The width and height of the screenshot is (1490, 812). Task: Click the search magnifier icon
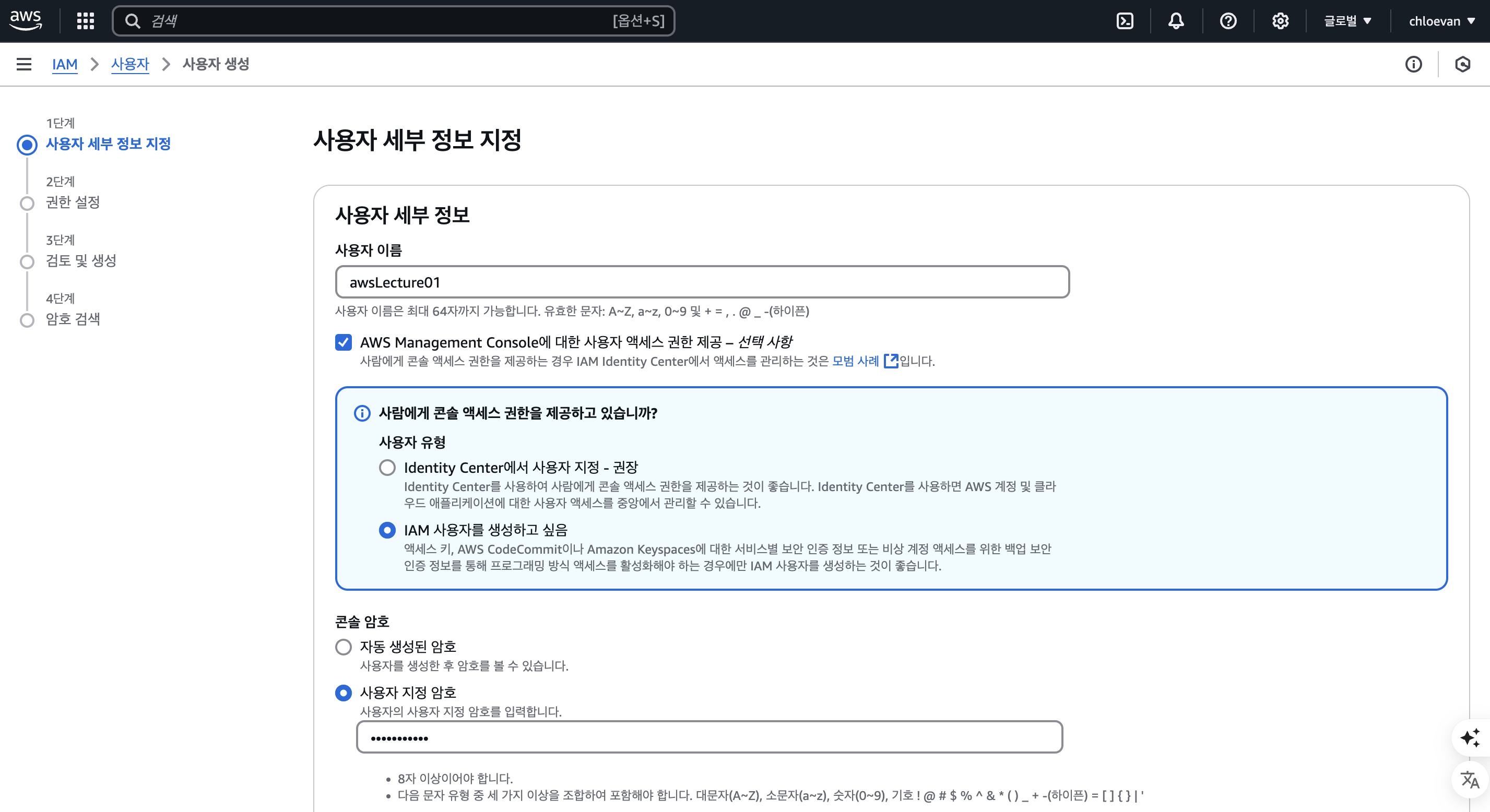tap(133, 21)
